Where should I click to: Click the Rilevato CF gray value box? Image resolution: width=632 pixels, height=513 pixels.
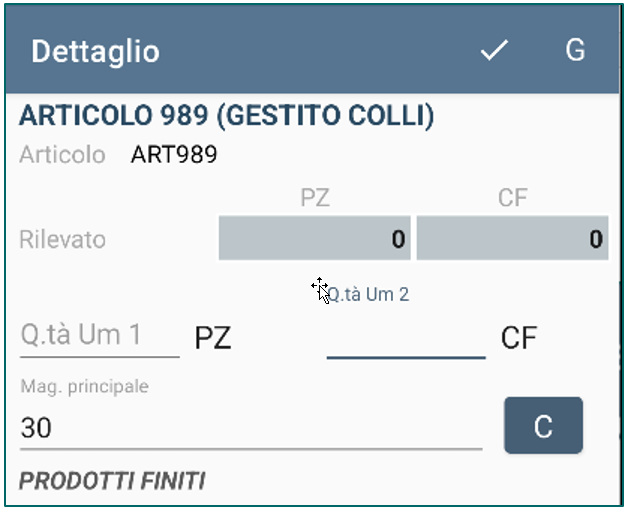pyautogui.click(x=512, y=238)
